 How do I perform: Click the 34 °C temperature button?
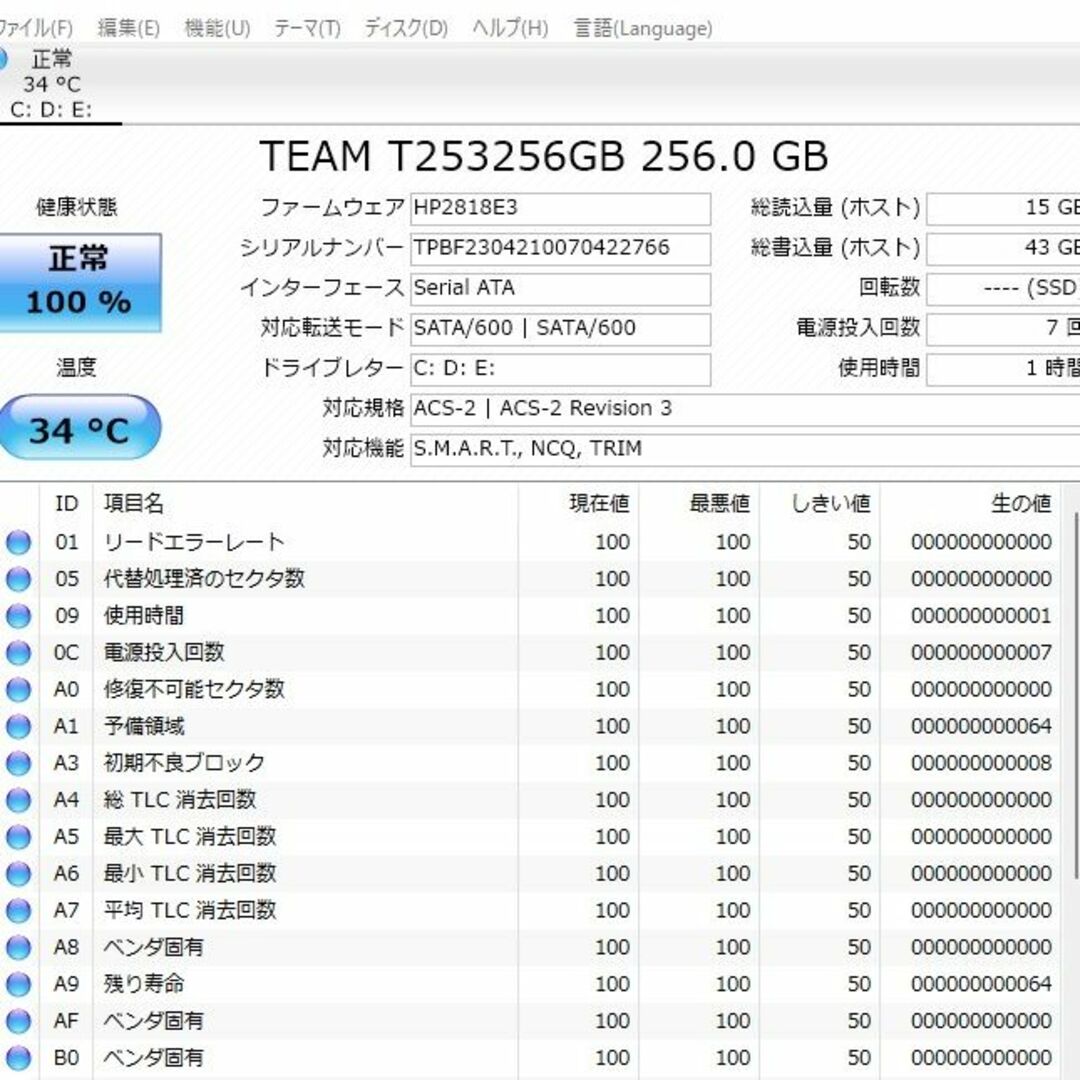pos(79,428)
